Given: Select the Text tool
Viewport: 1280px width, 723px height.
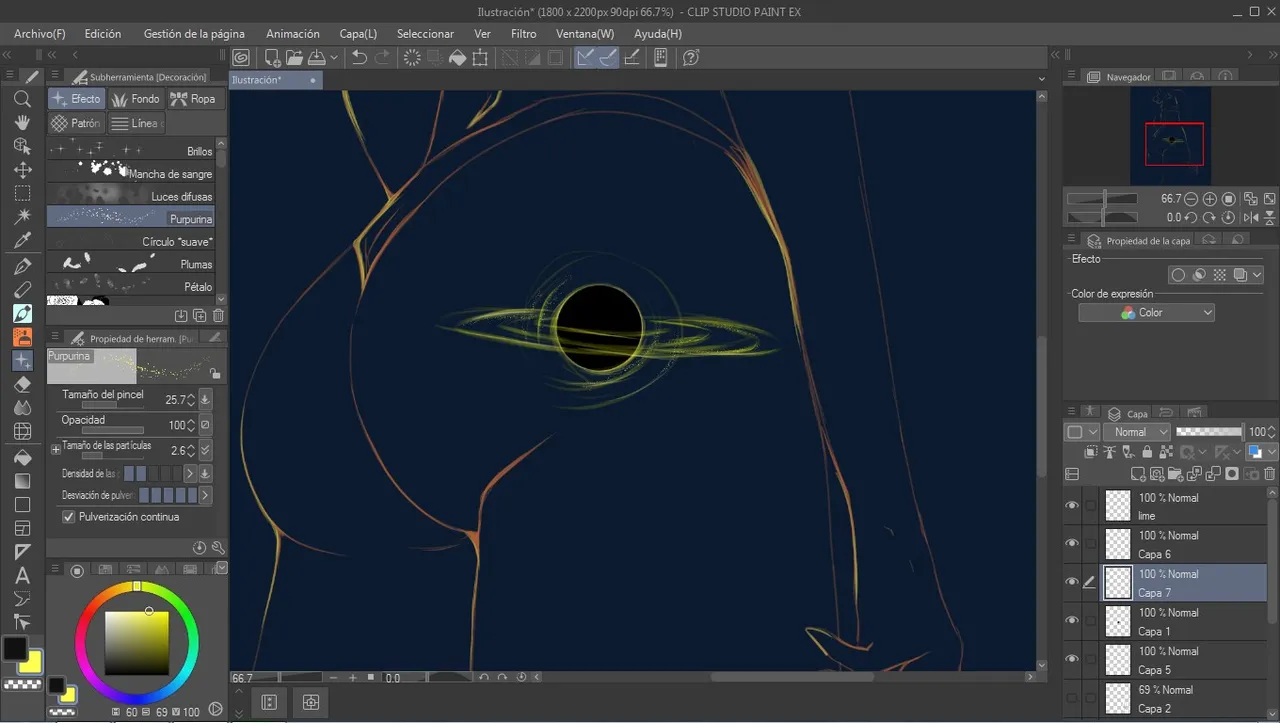Looking at the screenshot, I should [x=22, y=575].
